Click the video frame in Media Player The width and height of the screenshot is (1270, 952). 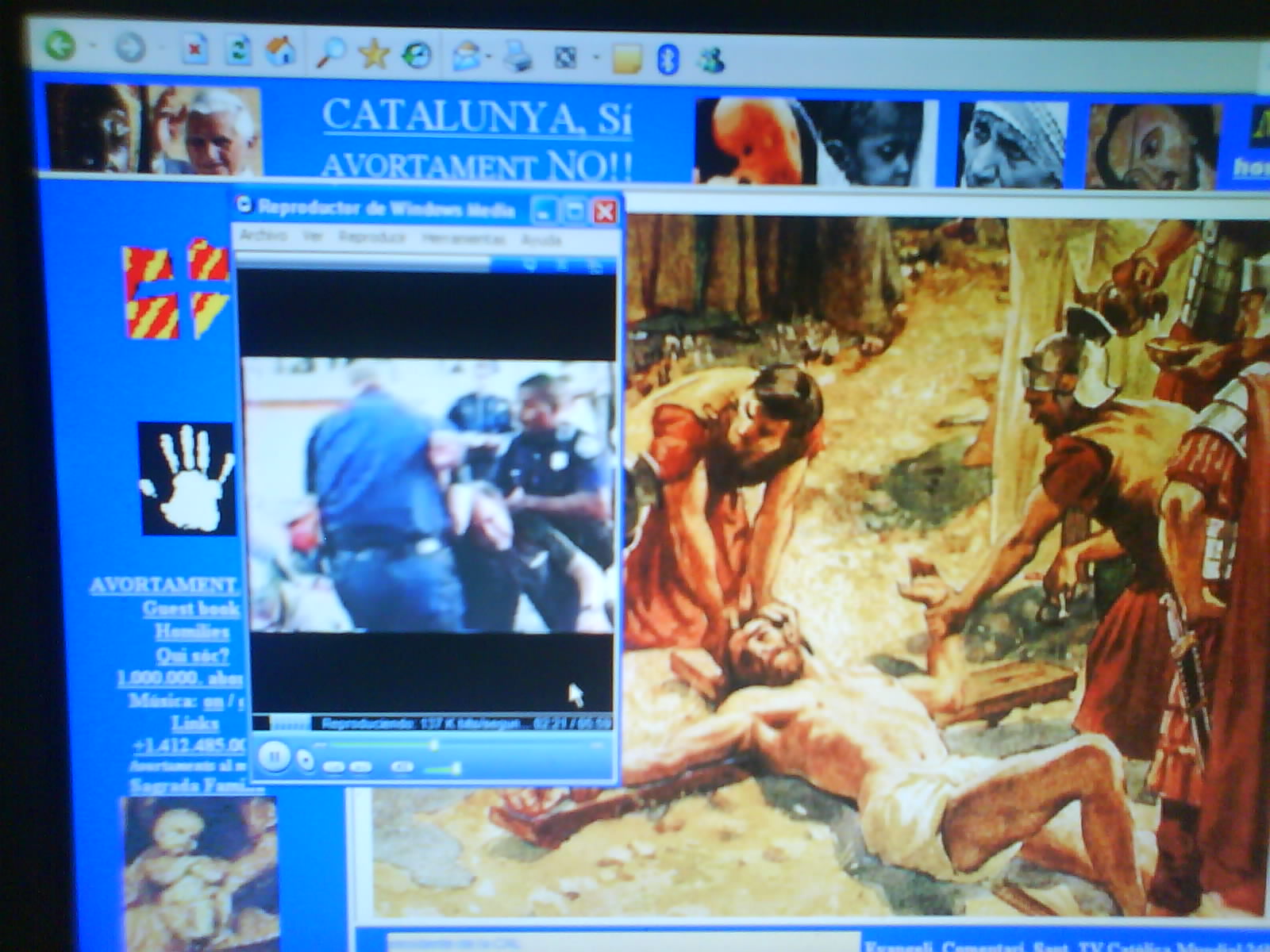429,493
